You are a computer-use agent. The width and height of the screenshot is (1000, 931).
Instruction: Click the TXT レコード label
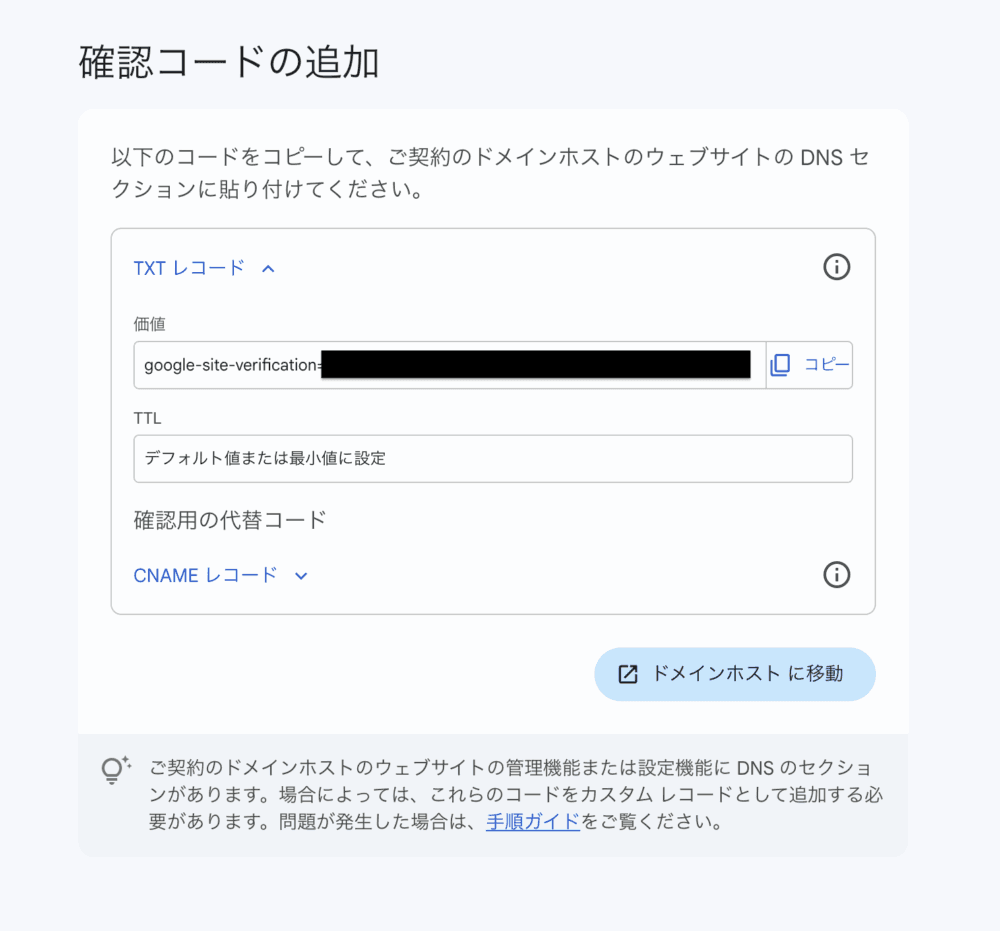189,268
